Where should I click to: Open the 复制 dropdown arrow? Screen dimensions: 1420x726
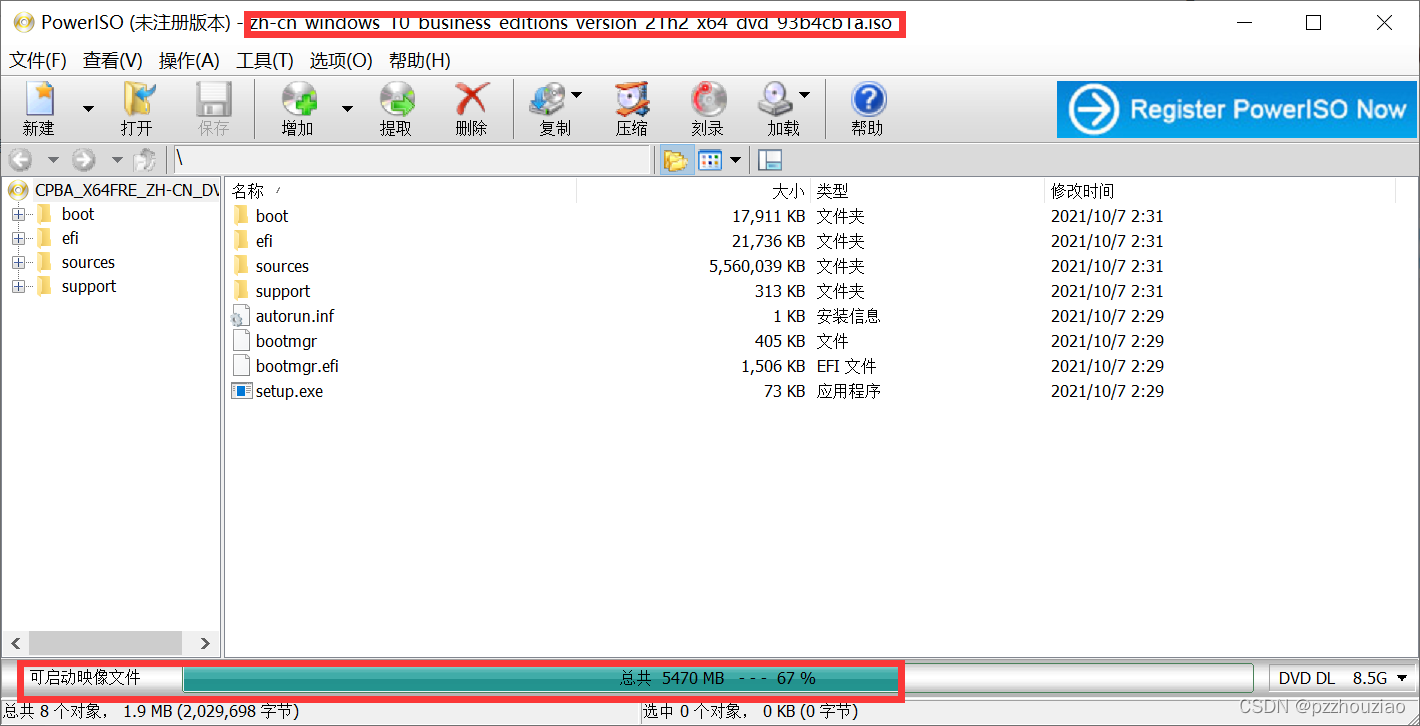point(576,96)
